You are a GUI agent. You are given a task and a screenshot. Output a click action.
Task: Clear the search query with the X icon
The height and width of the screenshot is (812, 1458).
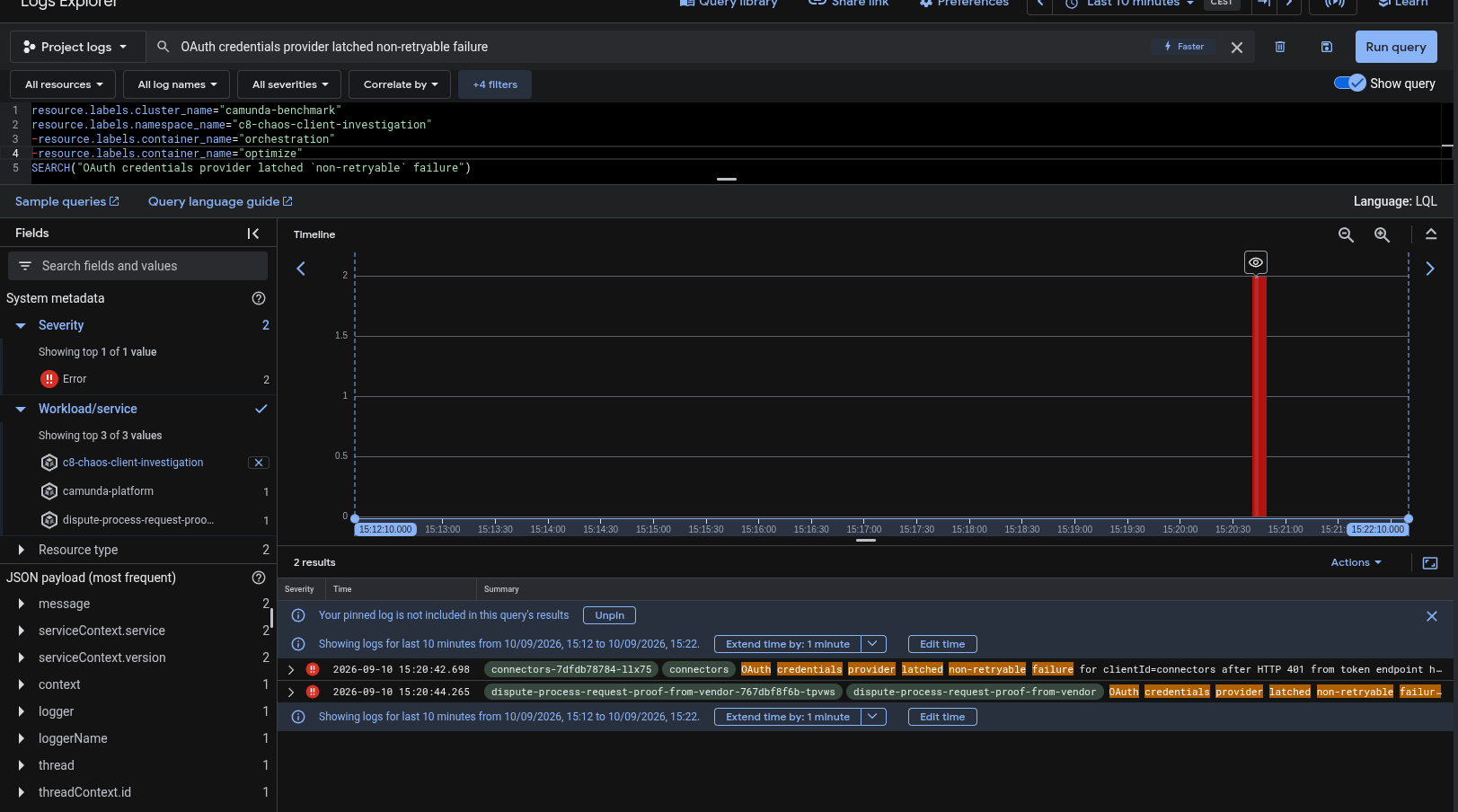pyautogui.click(x=1237, y=48)
